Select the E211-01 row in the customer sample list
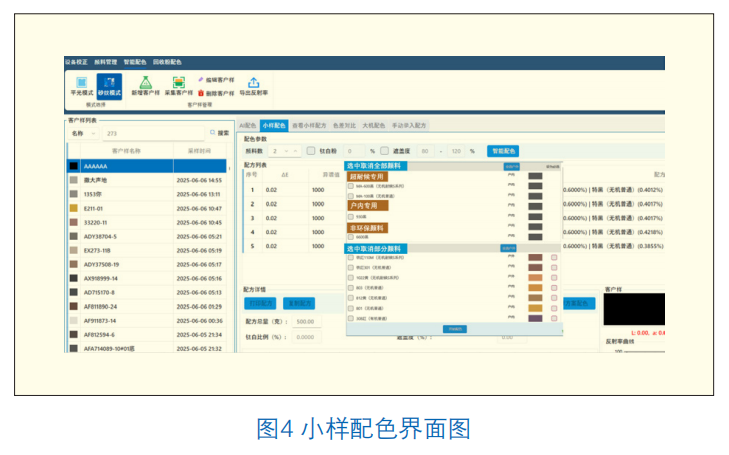Viewport: 729px width, 455px height. [146, 209]
